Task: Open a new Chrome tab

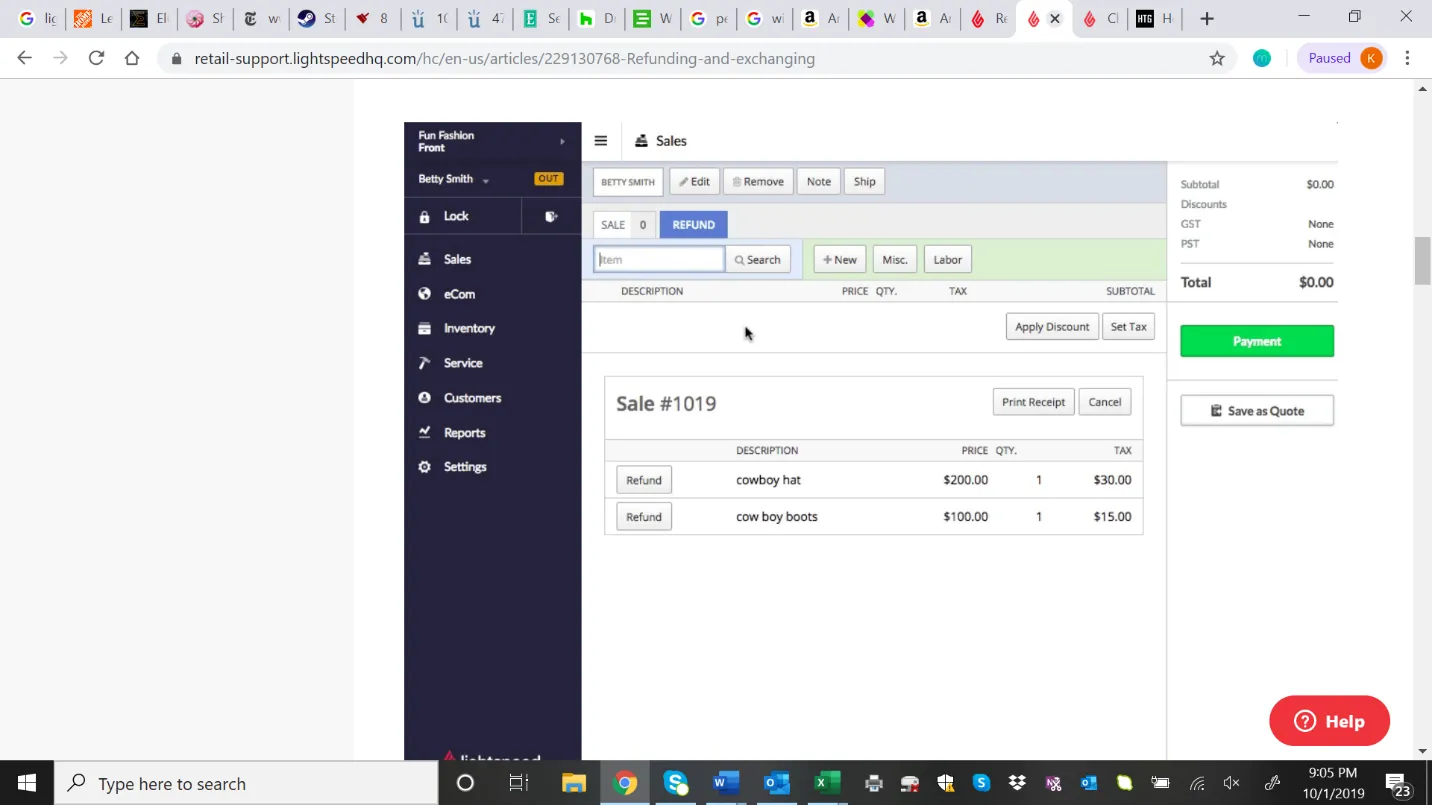Action: tap(1207, 18)
